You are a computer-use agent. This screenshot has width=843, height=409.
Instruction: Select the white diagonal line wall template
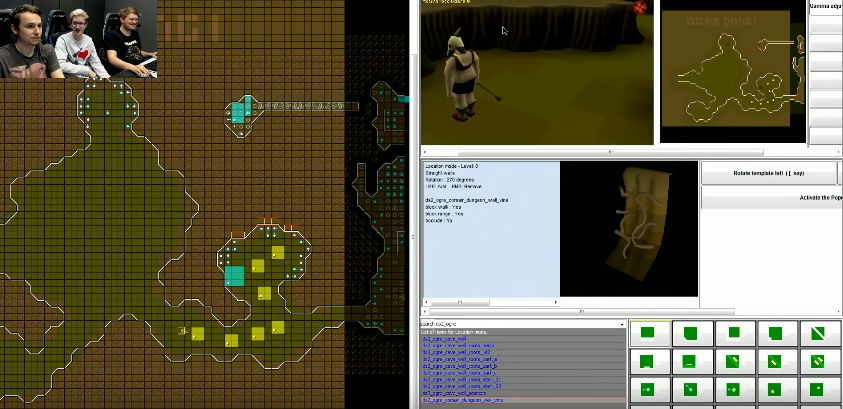[820, 333]
